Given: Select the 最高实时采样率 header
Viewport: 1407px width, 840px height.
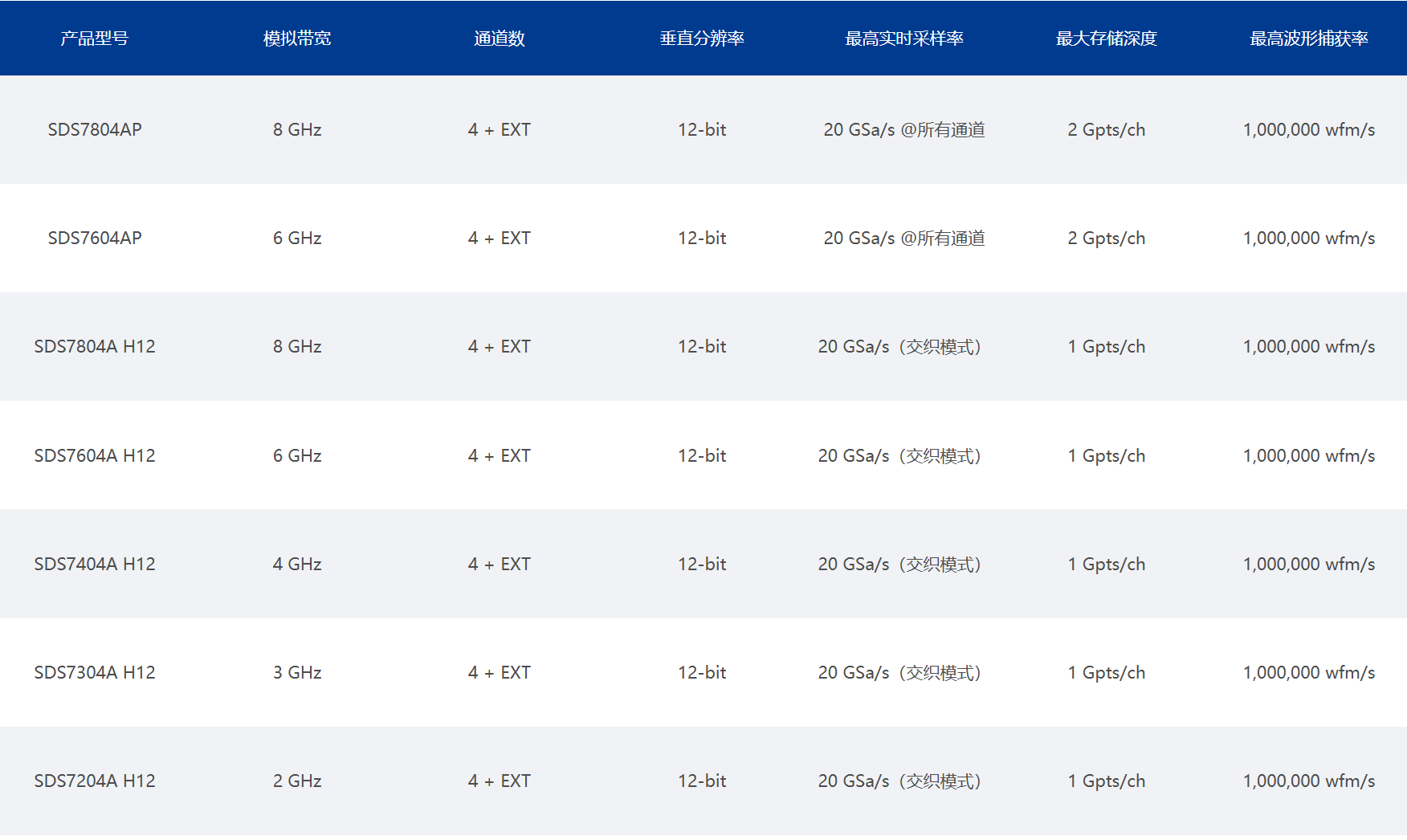Looking at the screenshot, I should [903, 39].
